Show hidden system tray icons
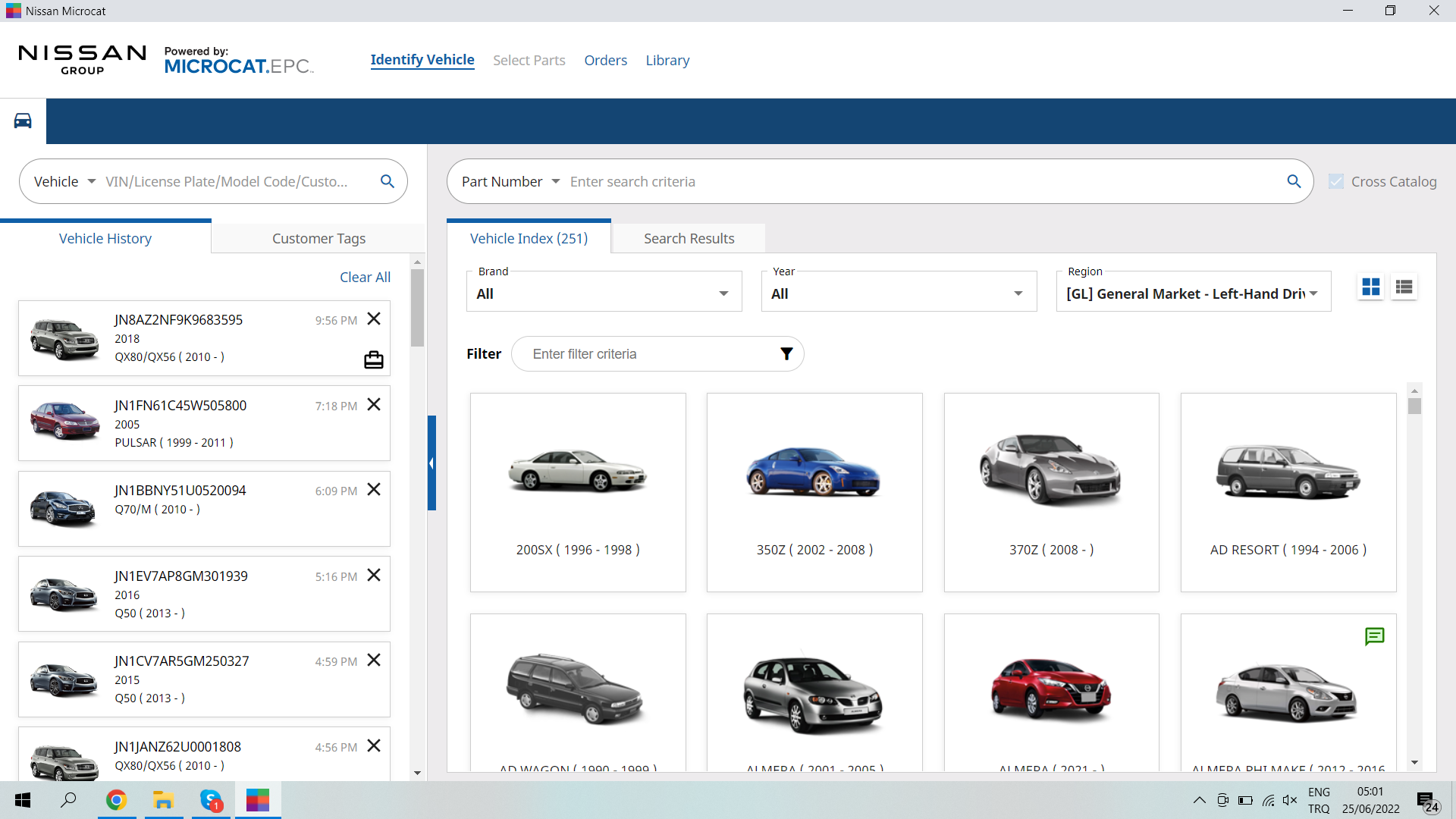 pos(1199,800)
